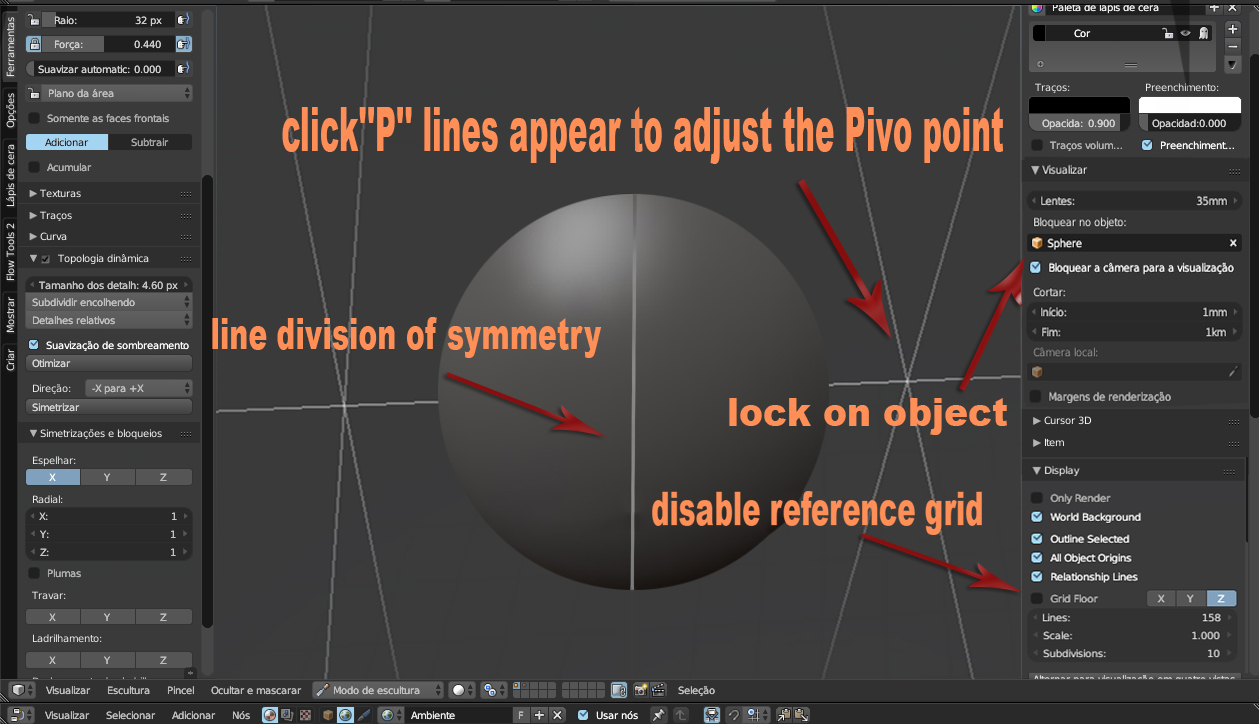Viewport: 1259px width, 724px height.
Task: Click the Lentes 35mm field
Action: click(1135, 201)
